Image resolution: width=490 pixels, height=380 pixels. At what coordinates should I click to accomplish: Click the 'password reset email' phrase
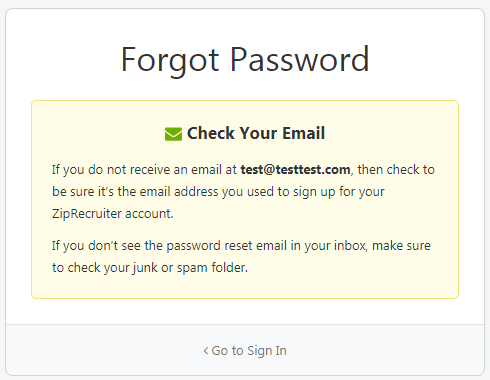[226, 246]
